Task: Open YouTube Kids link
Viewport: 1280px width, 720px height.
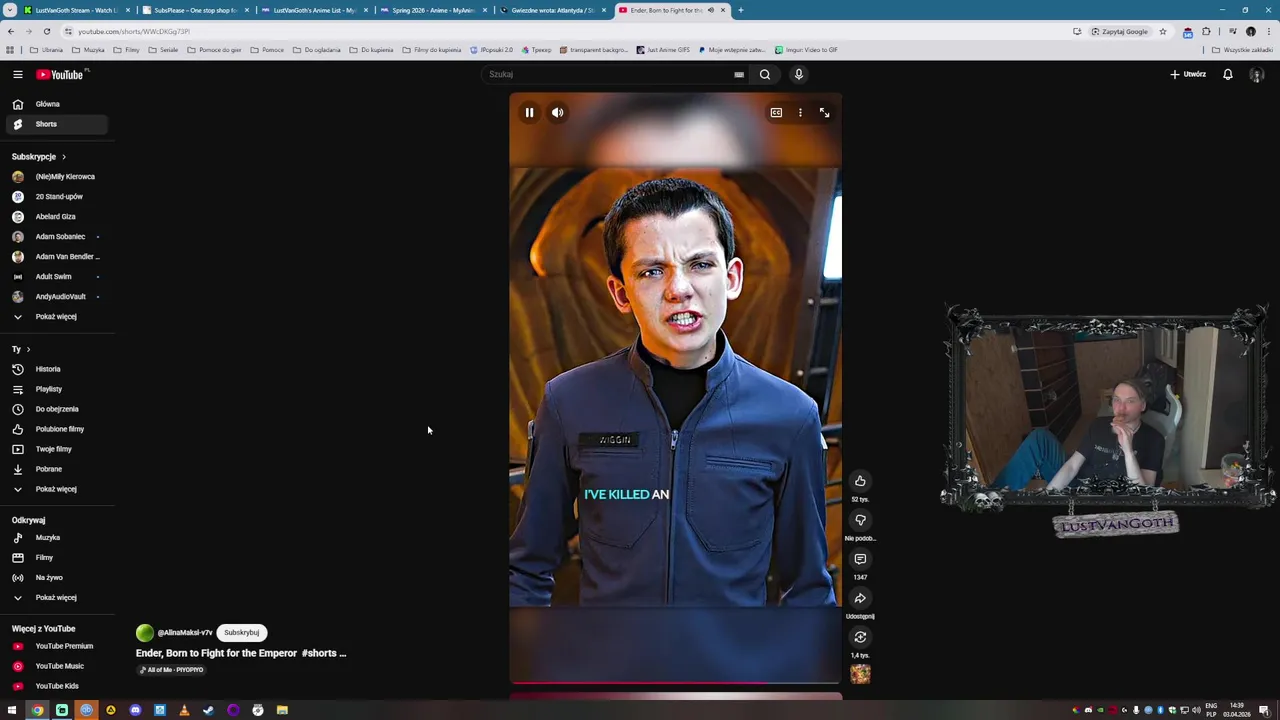Action: (x=57, y=686)
